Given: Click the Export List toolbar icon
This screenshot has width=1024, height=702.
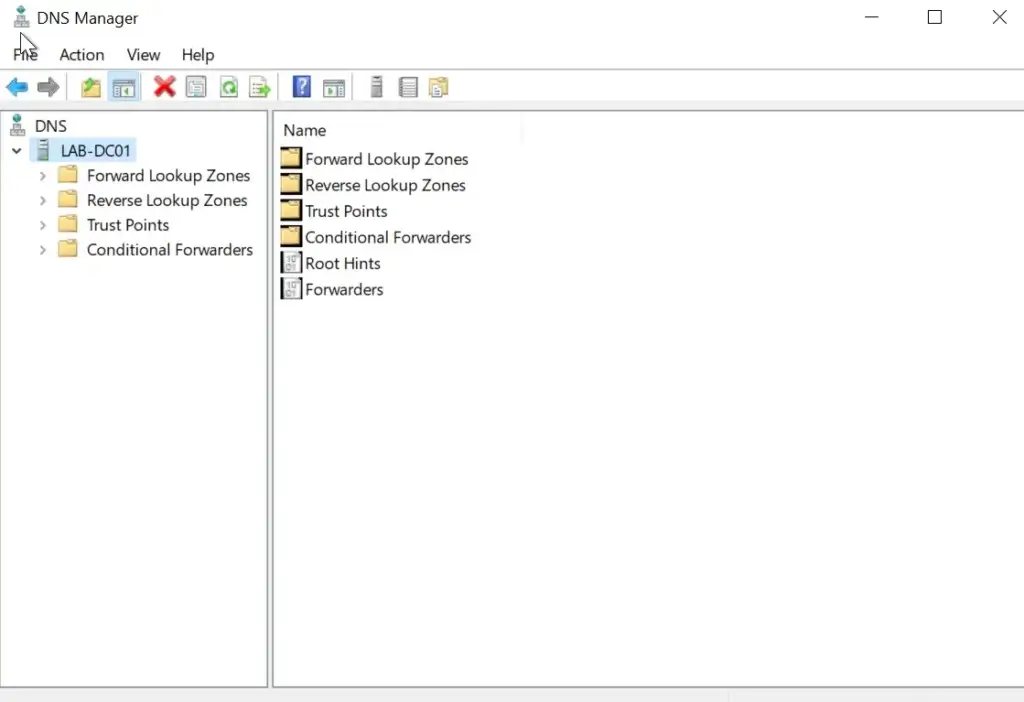Looking at the screenshot, I should (260, 88).
